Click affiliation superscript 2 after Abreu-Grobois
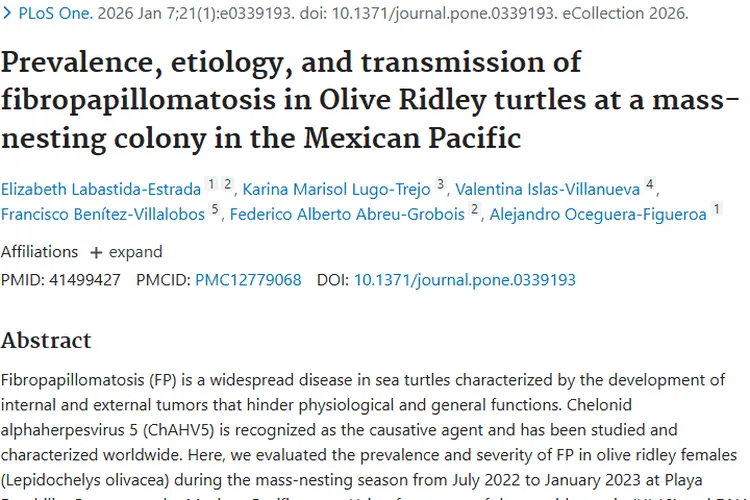Screen dimensions: 750x500 [475, 211]
